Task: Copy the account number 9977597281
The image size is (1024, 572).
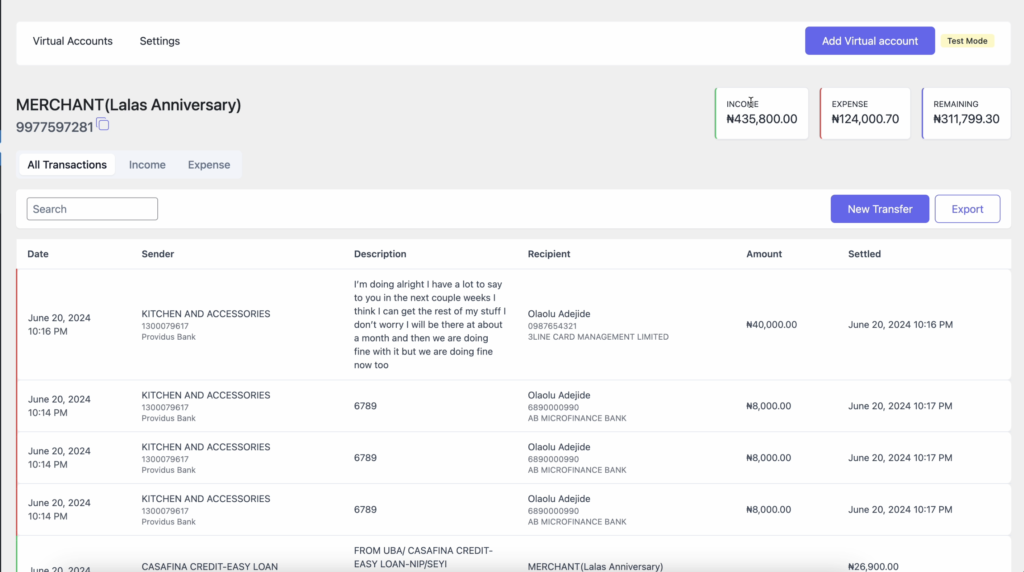Action: pos(103,125)
